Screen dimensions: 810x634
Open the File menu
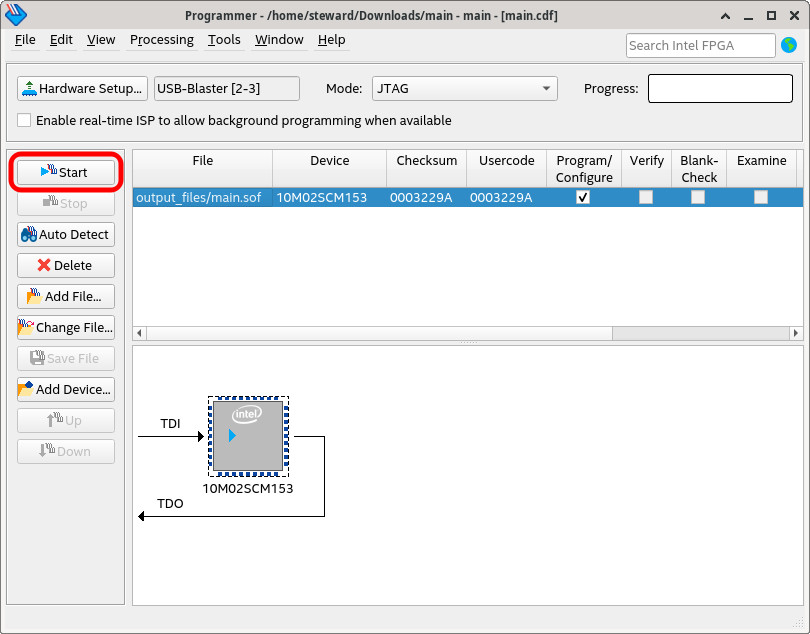25,40
